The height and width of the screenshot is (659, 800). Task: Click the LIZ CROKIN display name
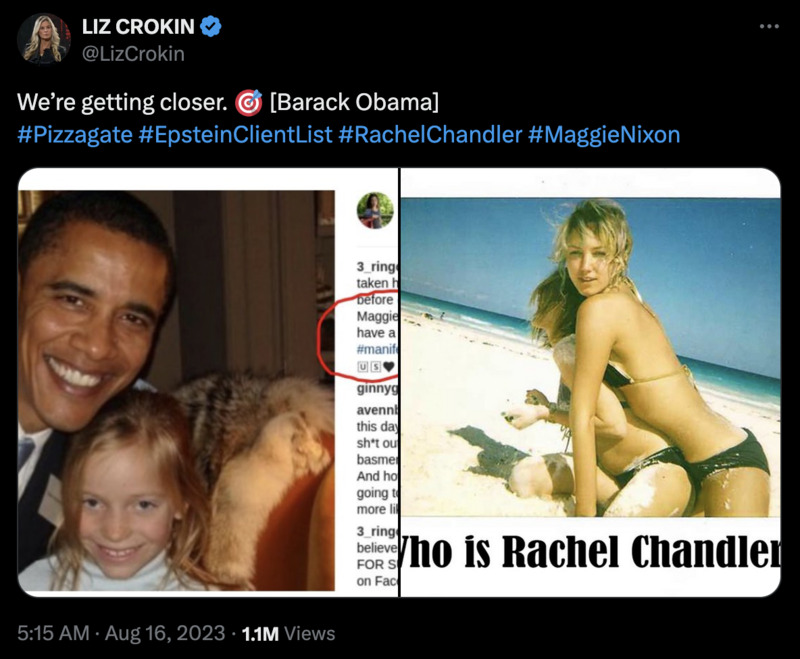(x=138, y=27)
